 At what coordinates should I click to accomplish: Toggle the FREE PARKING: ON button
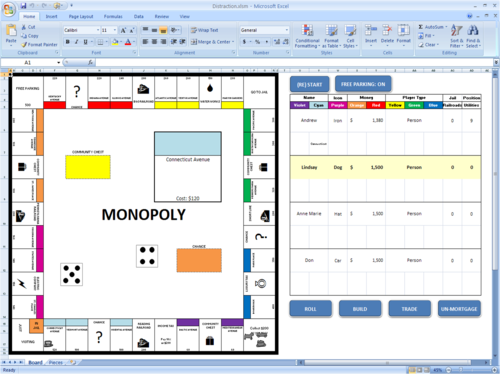pos(363,84)
